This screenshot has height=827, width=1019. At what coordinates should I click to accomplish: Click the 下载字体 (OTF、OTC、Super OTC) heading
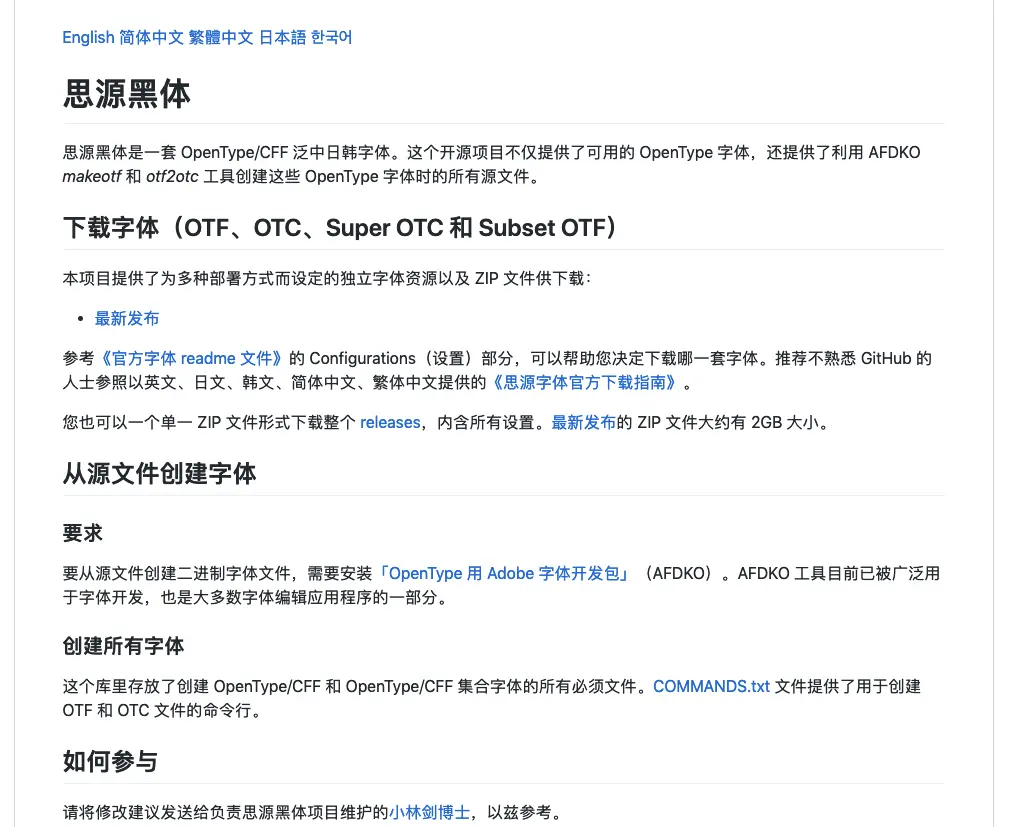[x=340, y=228]
